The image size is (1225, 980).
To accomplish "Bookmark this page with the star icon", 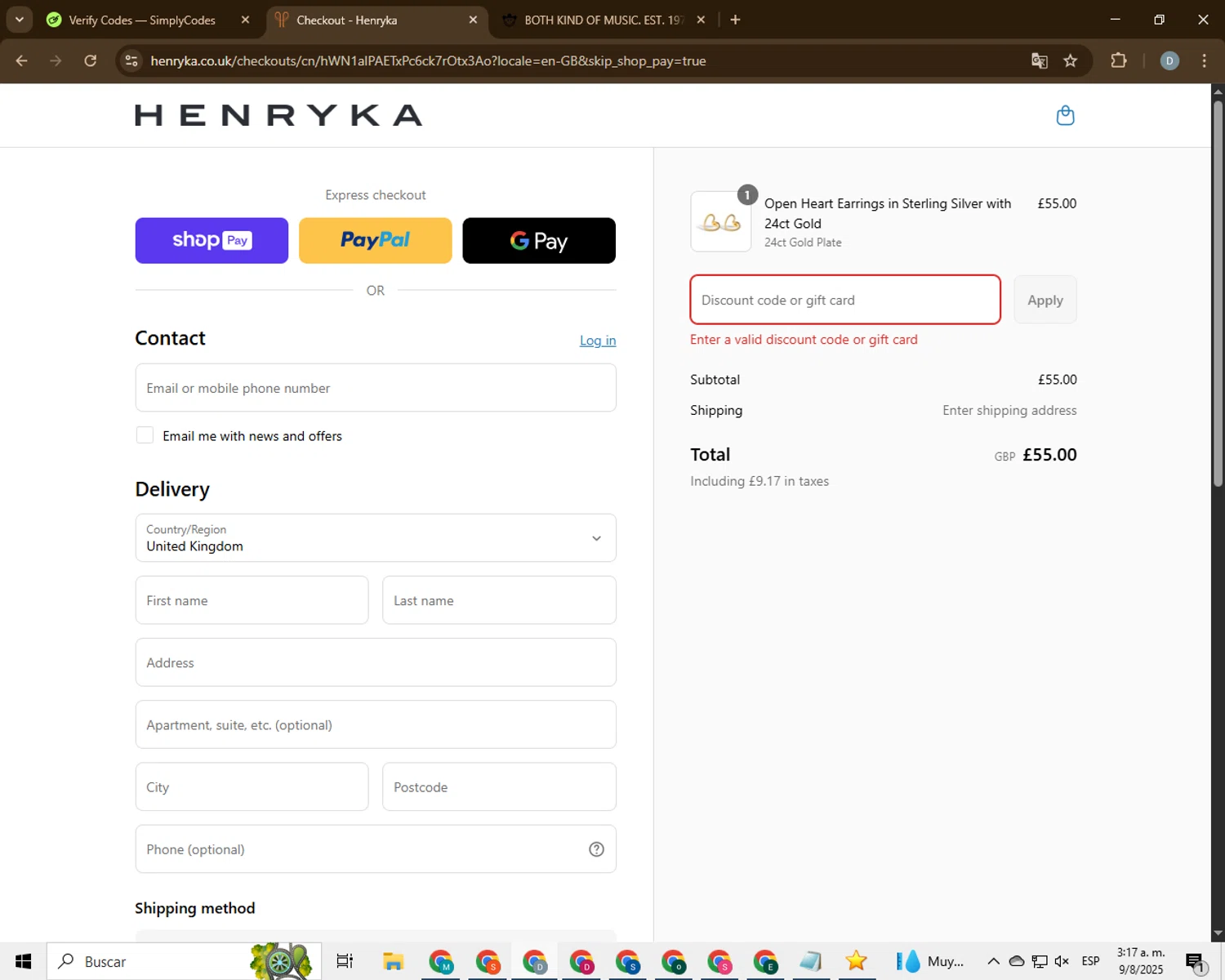I will (1070, 61).
